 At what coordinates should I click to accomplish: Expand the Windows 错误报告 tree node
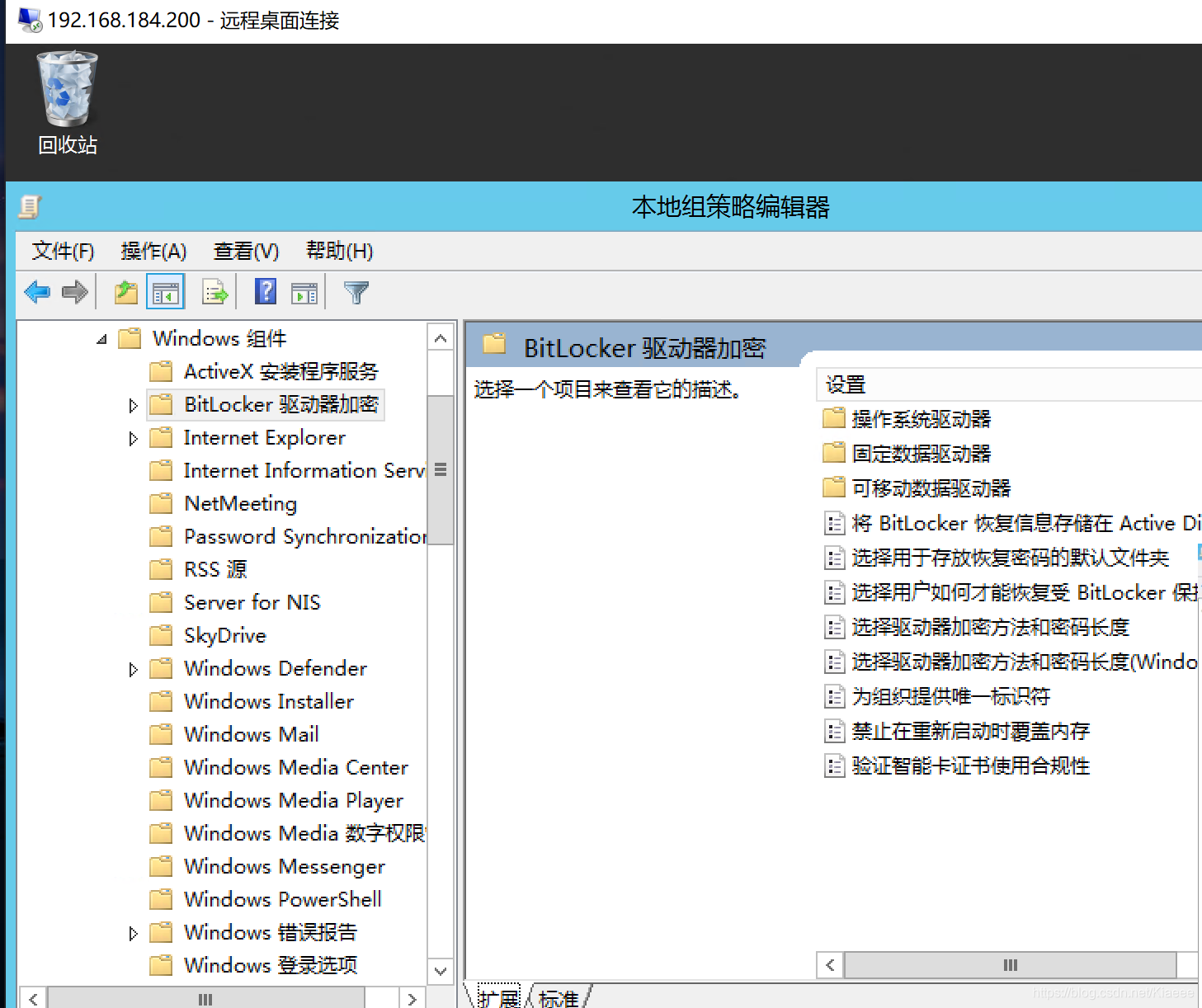click(133, 933)
